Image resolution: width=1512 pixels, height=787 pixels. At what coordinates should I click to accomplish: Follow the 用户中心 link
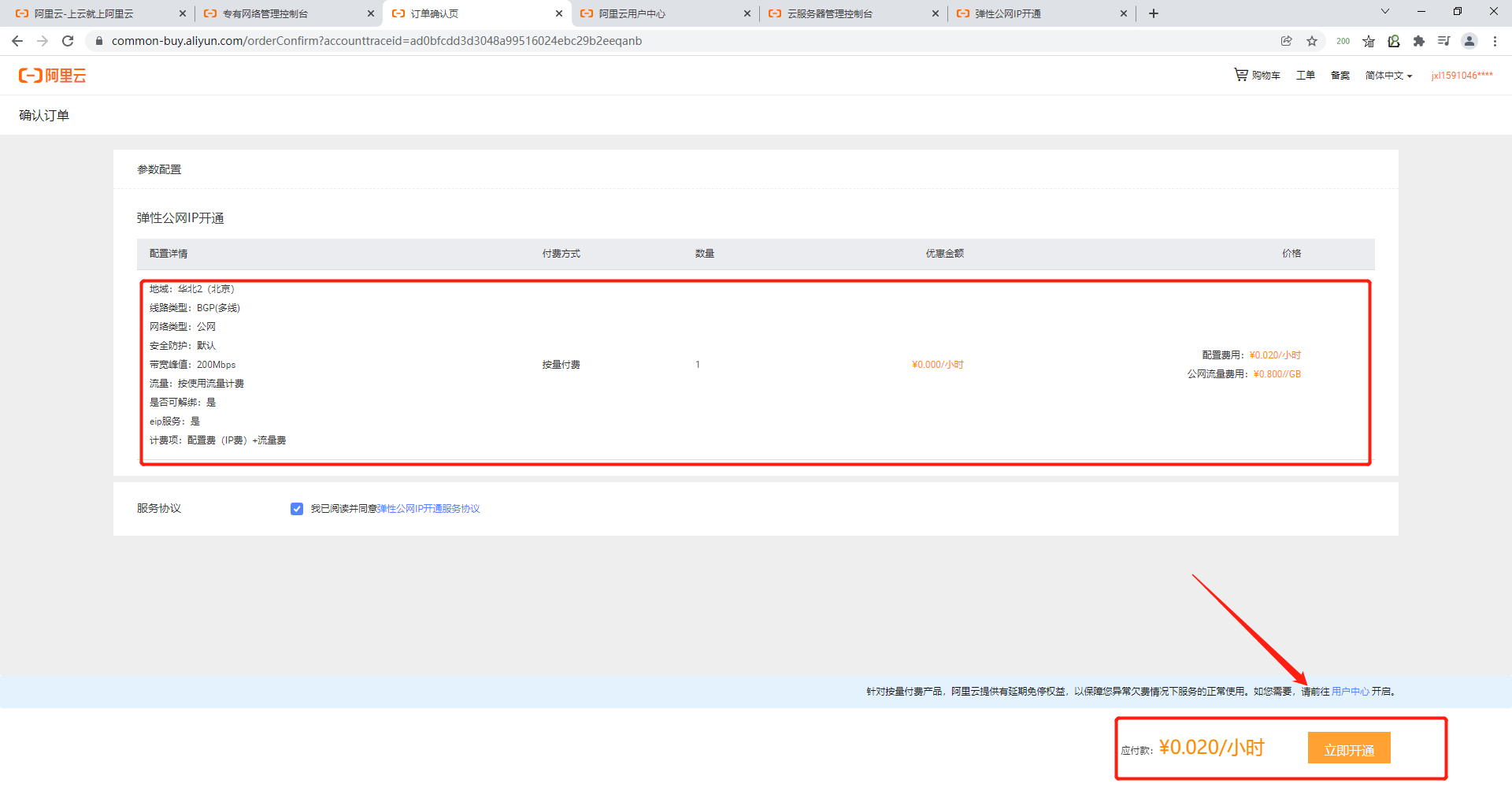coord(1350,692)
